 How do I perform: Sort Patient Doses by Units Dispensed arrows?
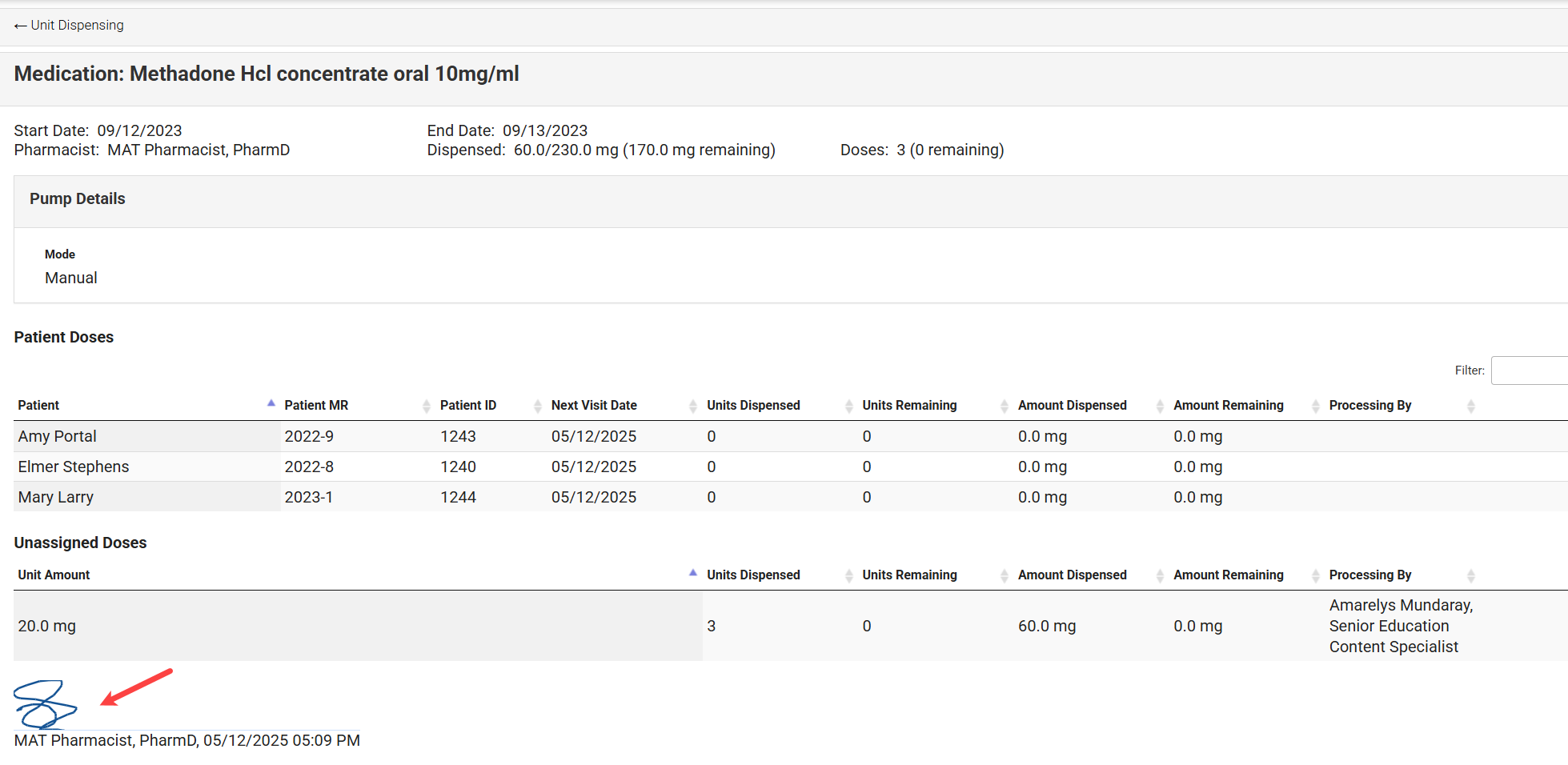pyautogui.click(x=848, y=406)
